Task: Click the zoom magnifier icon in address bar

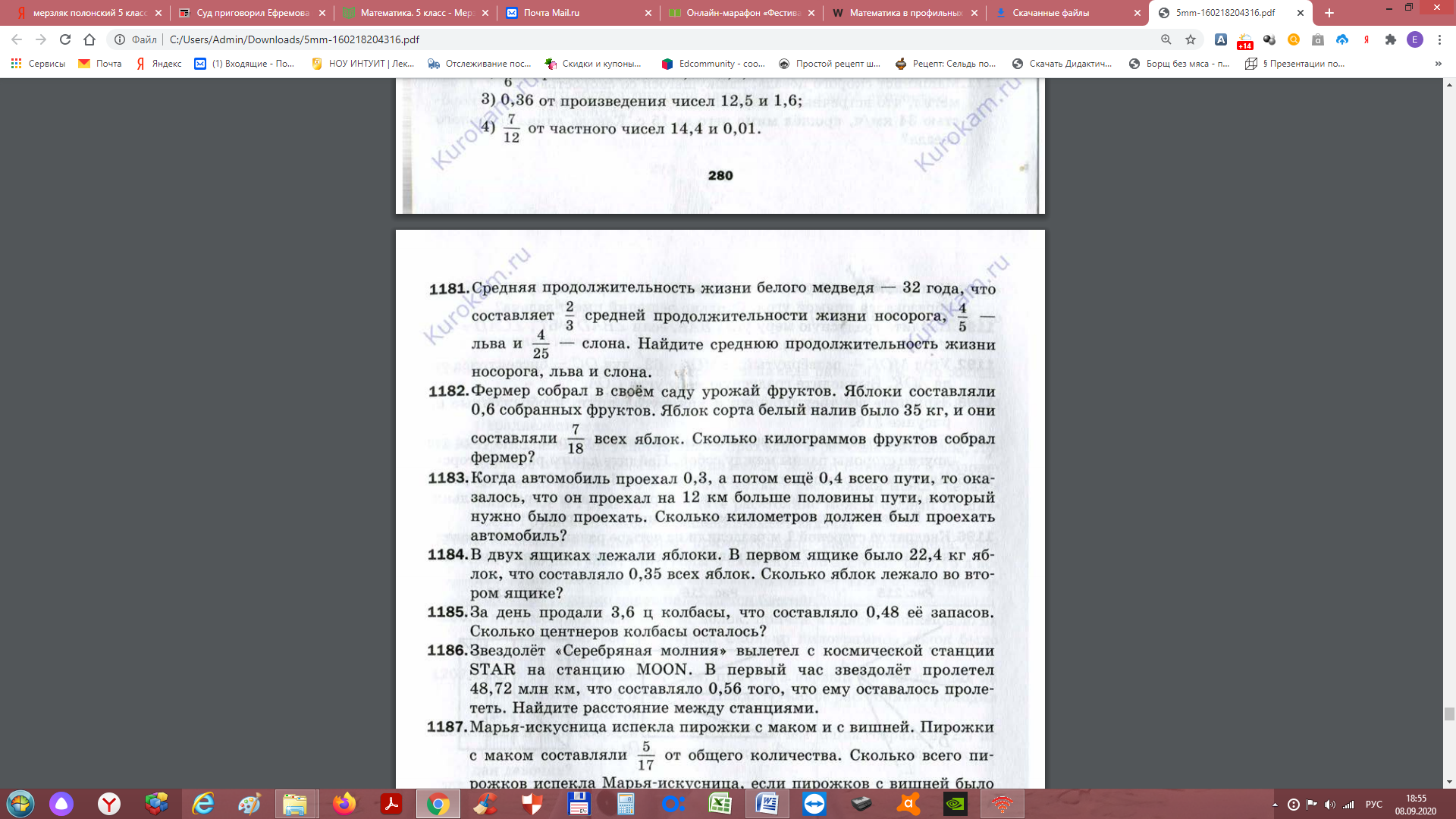Action: point(1166,39)
